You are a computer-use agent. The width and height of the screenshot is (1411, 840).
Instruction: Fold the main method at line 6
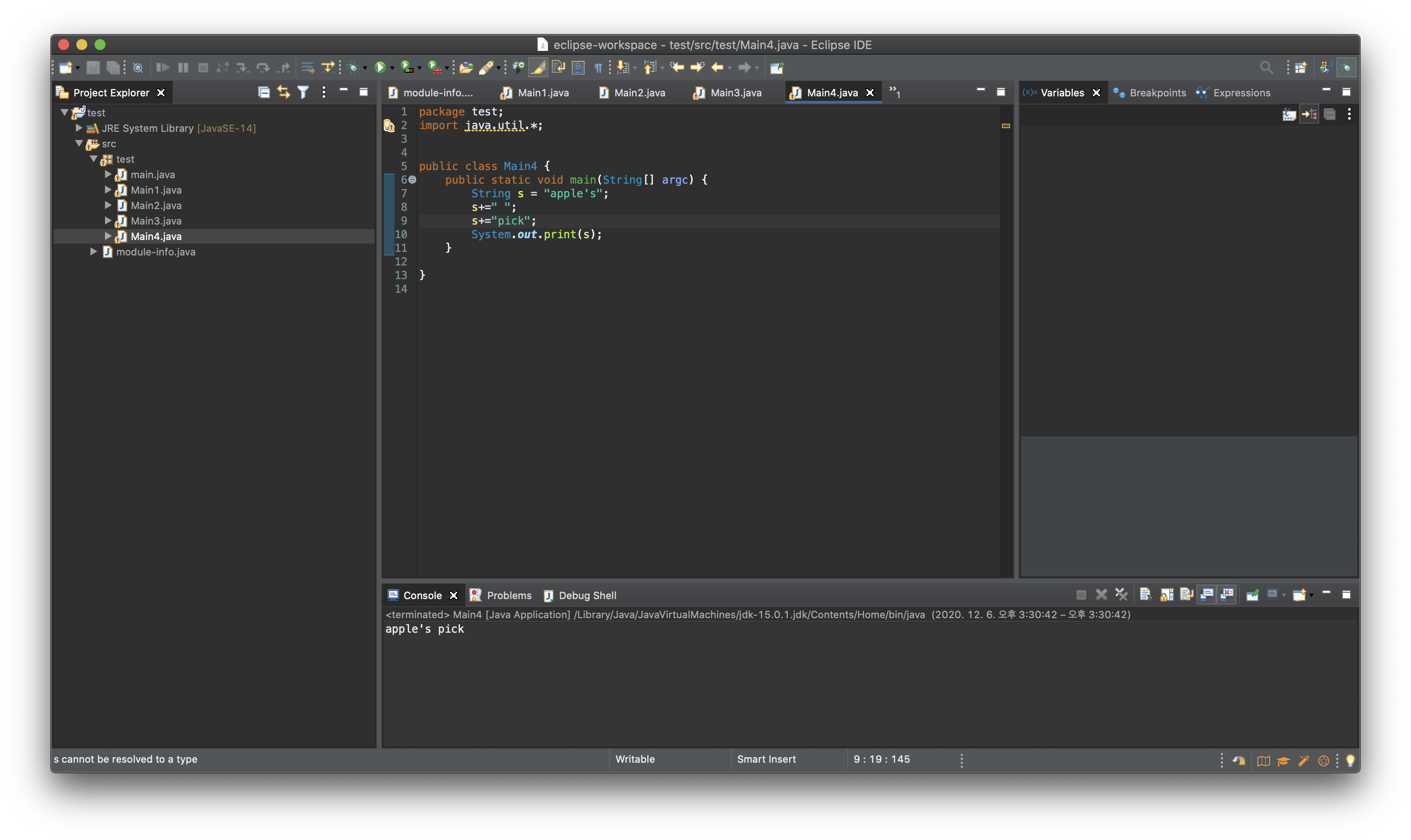coord(413,180)
